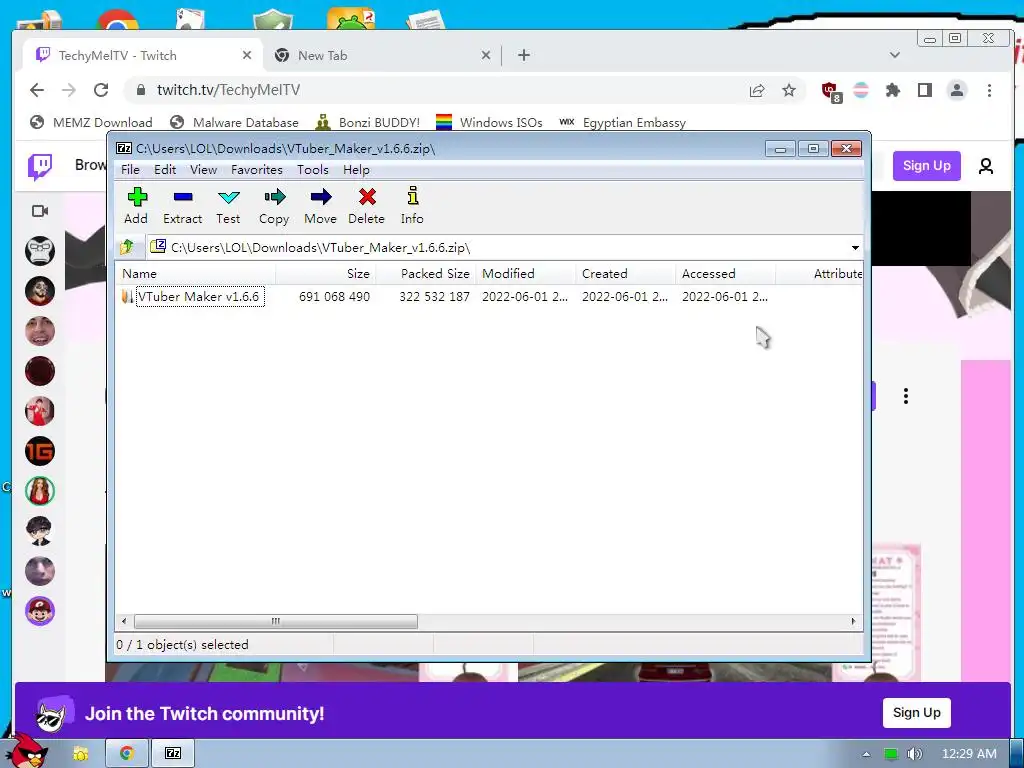Screen dimensions: 1024x768
Task: Open the Windows ISOs bookmark
Action: 489,122
